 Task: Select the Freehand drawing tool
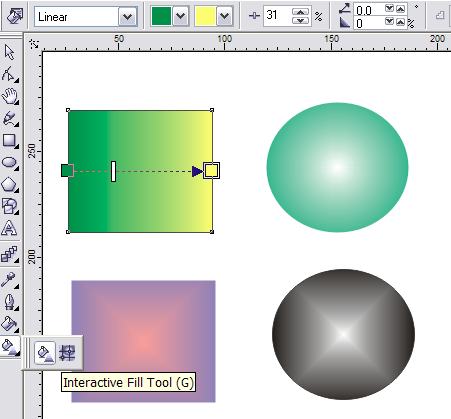click(9, 118)
